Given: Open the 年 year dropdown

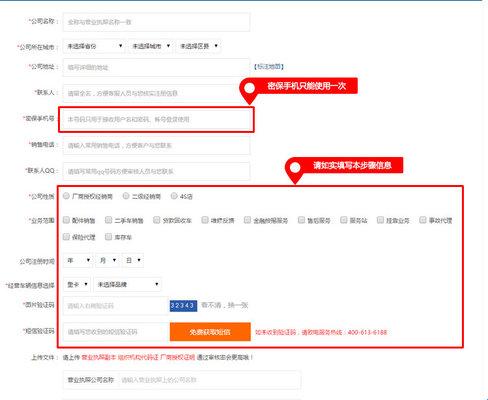Looking at the screenshot, I should pyautogui.click(x=78, y=260).
